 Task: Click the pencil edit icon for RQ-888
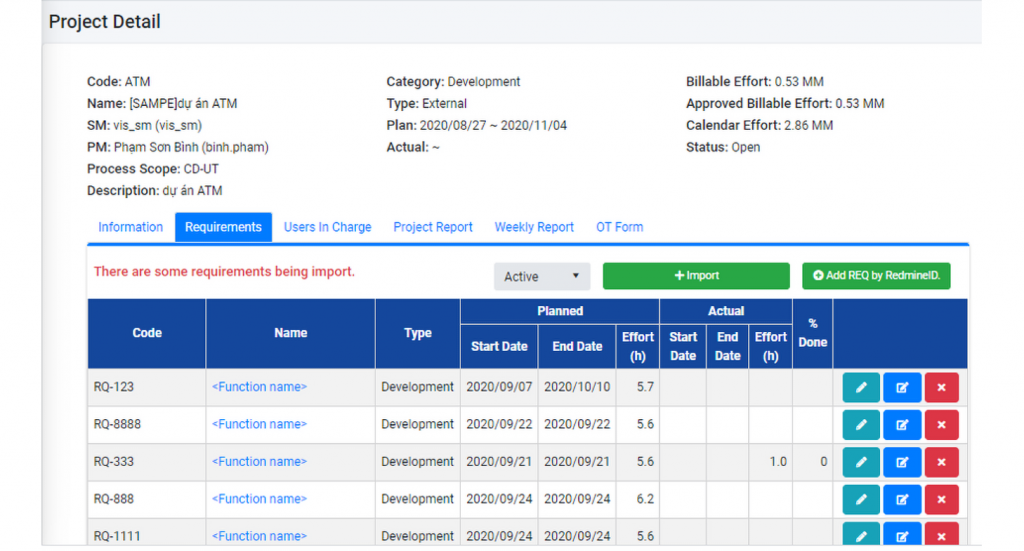click(x=861, y=499)
